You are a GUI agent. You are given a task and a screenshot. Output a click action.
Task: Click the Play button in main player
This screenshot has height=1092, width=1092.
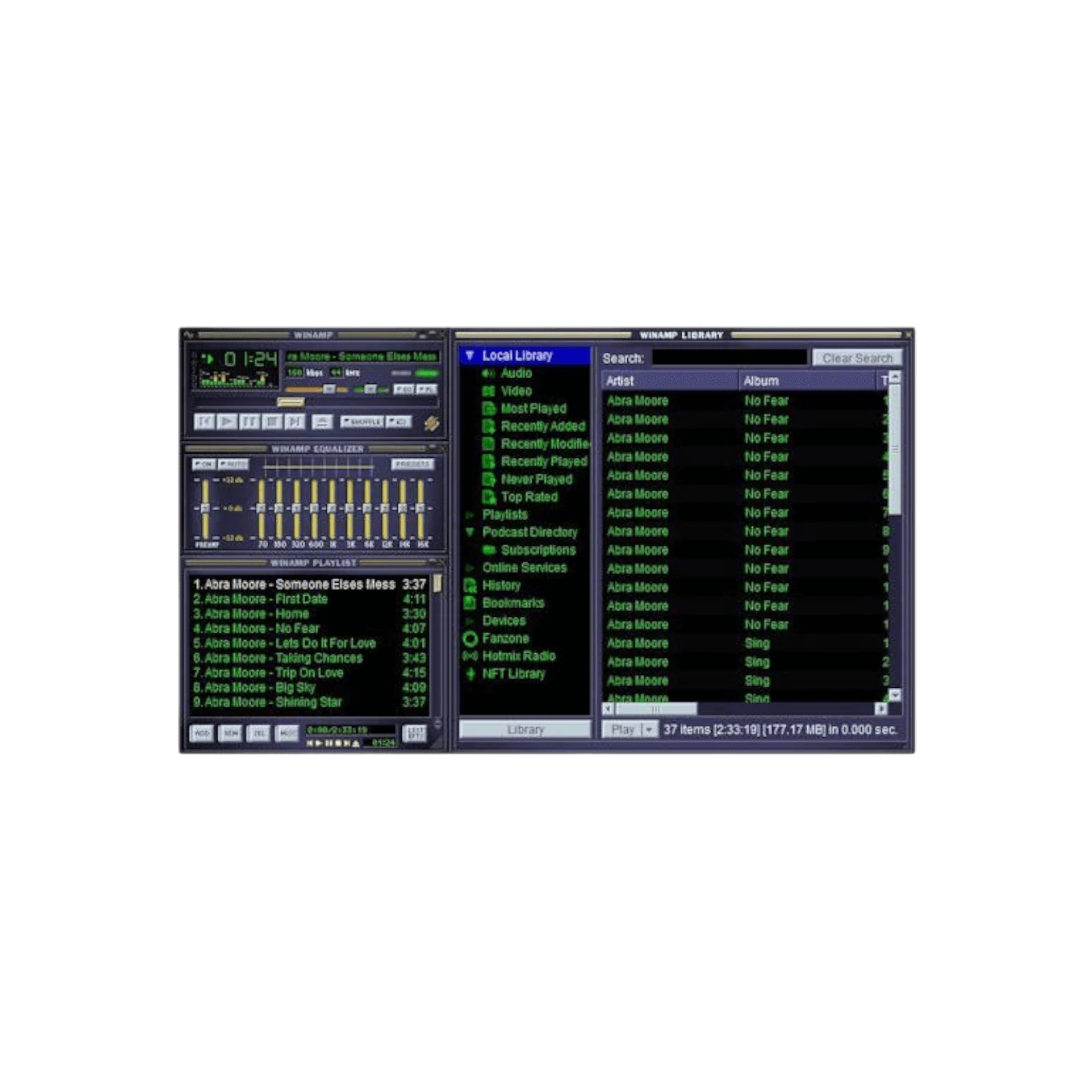227,422
